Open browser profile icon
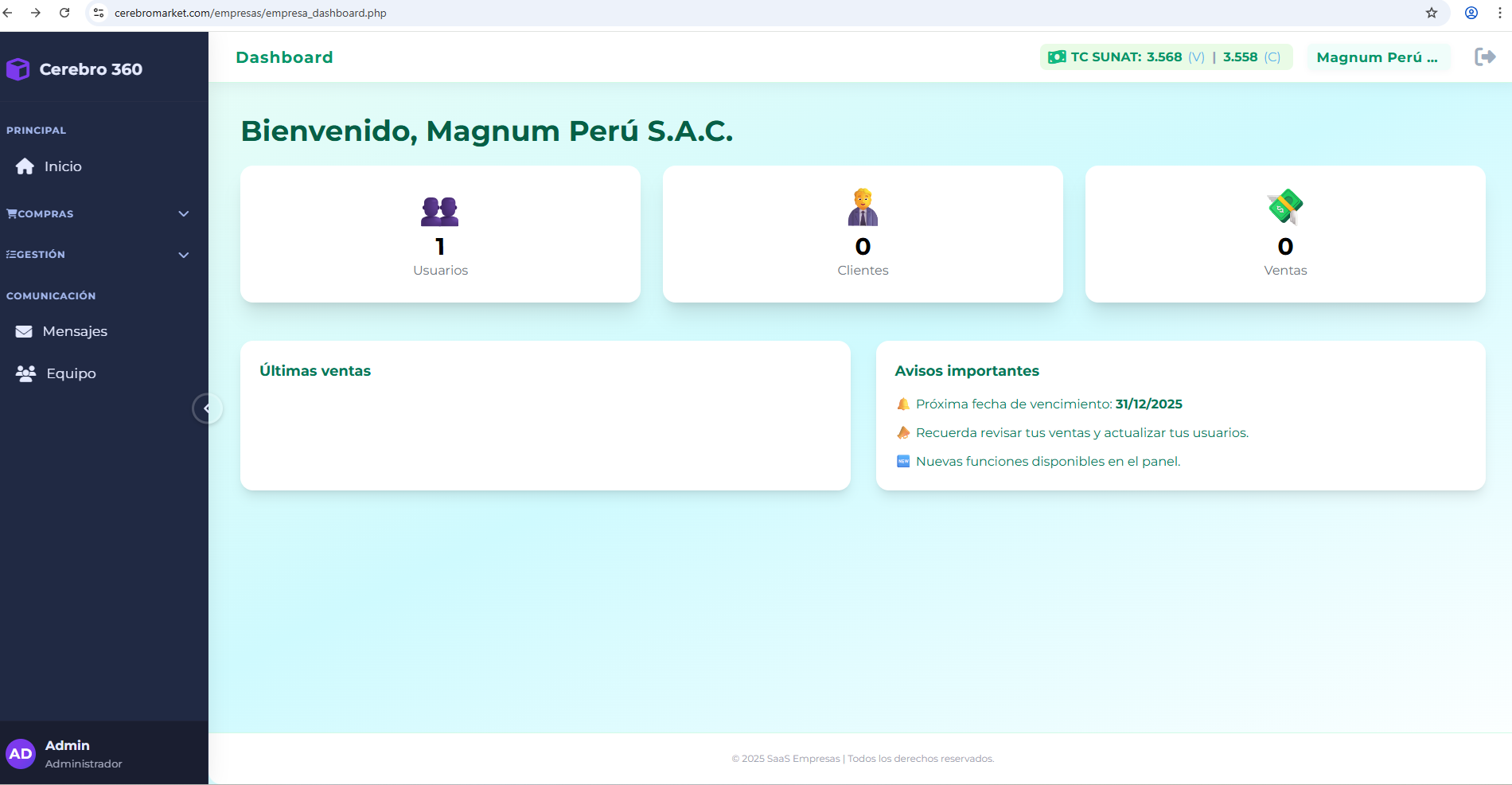The height and width of the screenshot is (785, 1512). [1471, 13]
